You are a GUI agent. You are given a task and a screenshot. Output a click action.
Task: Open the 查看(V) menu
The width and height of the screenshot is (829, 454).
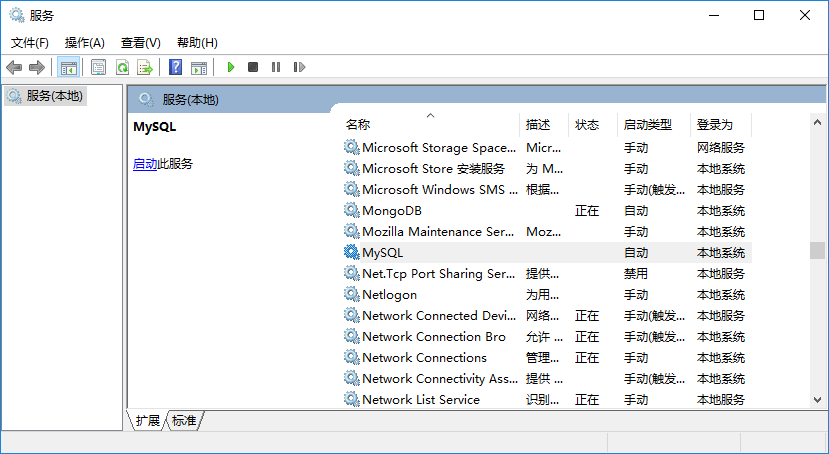coord(140,42)
